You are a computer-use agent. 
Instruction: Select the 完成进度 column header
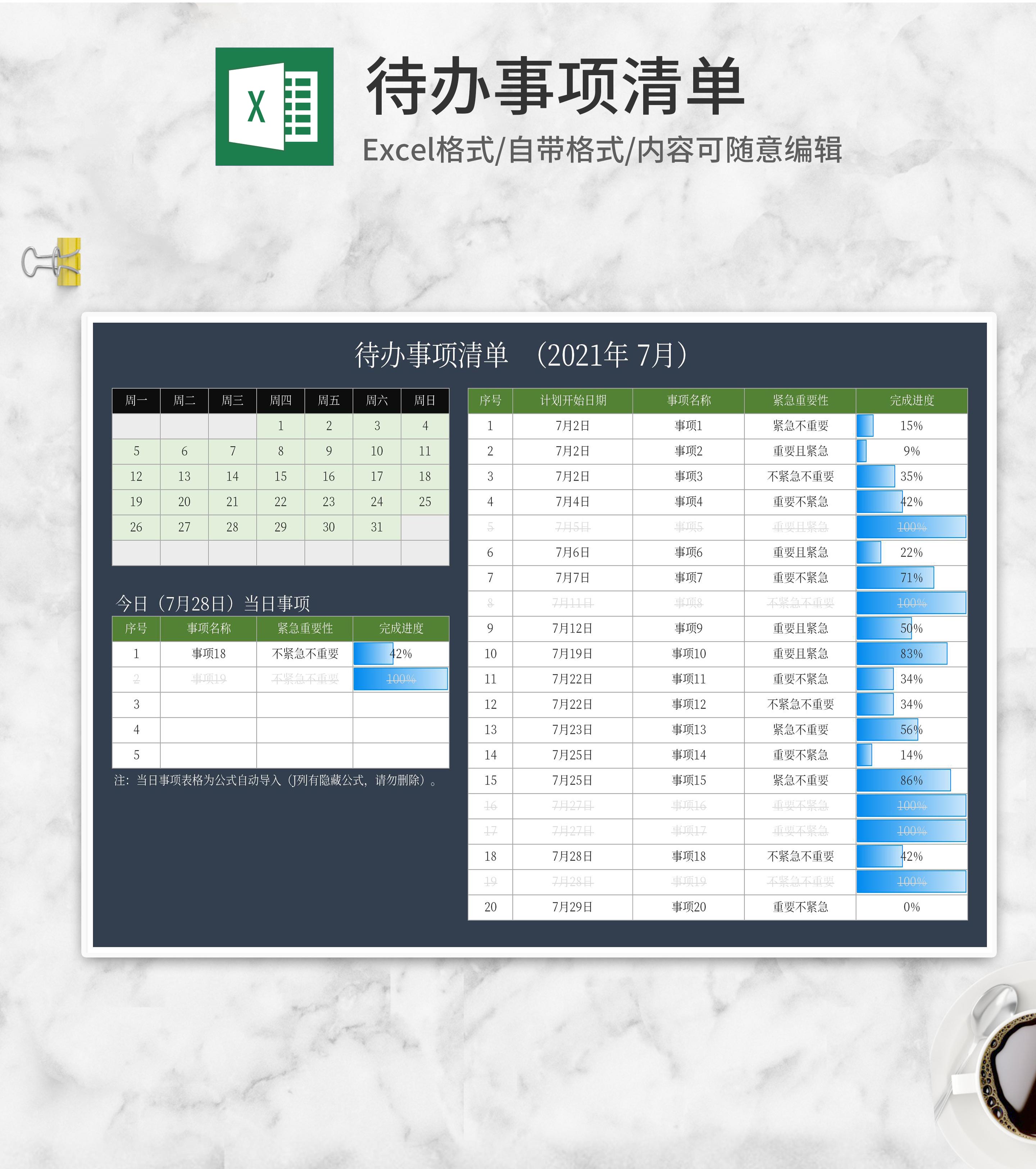[912, 401]
